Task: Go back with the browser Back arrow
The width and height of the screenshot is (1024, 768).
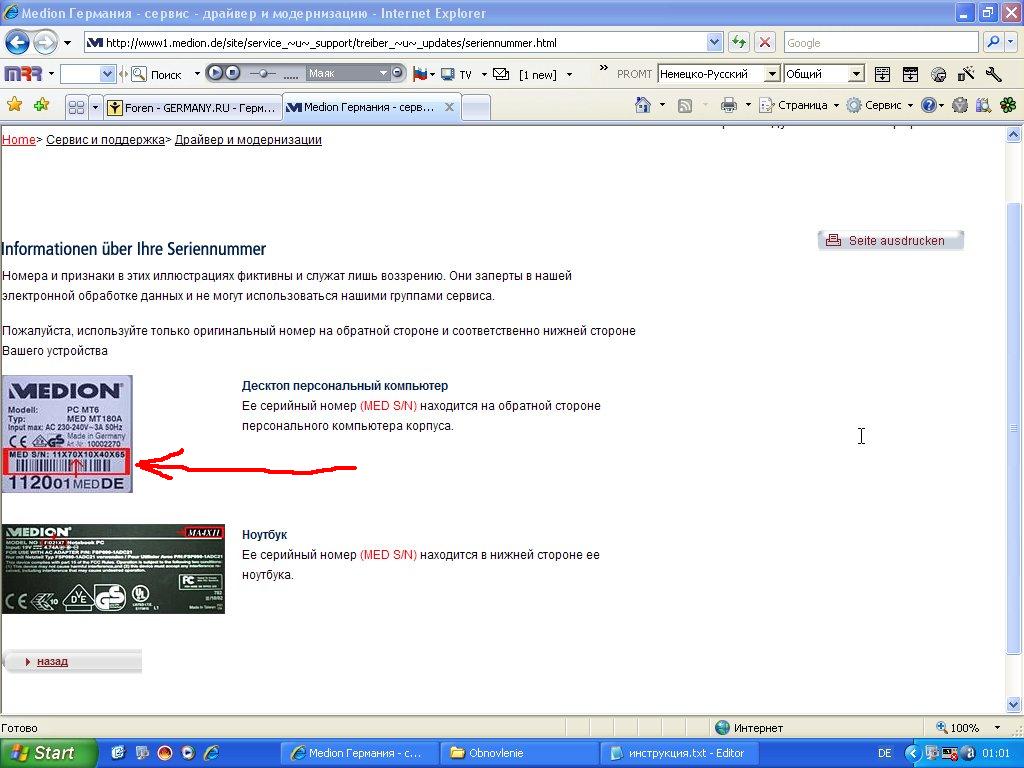Action: pyautogui.click(x=18, y=43)
